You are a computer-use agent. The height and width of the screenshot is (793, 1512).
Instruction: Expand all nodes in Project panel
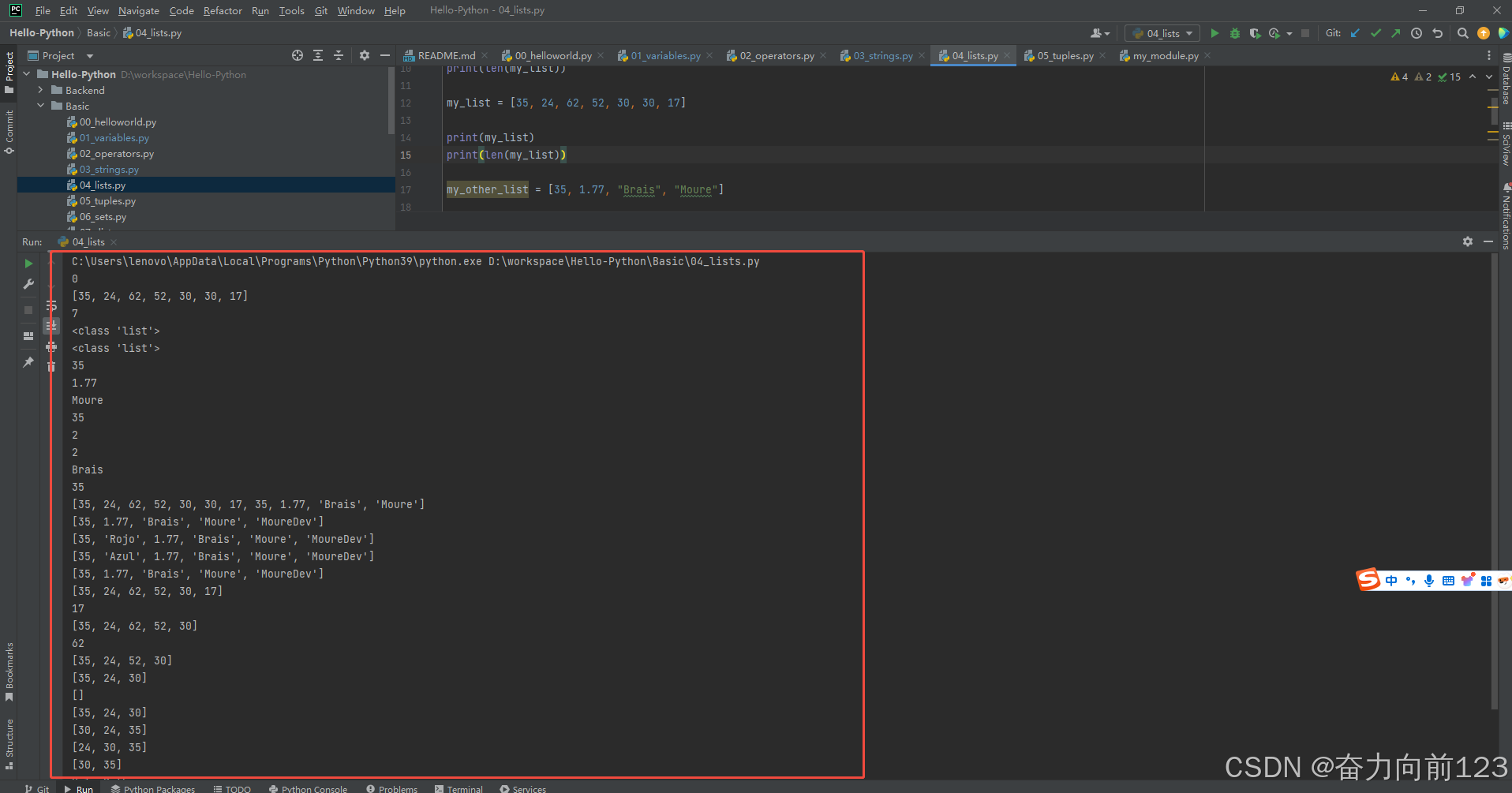tap(318, 55)
